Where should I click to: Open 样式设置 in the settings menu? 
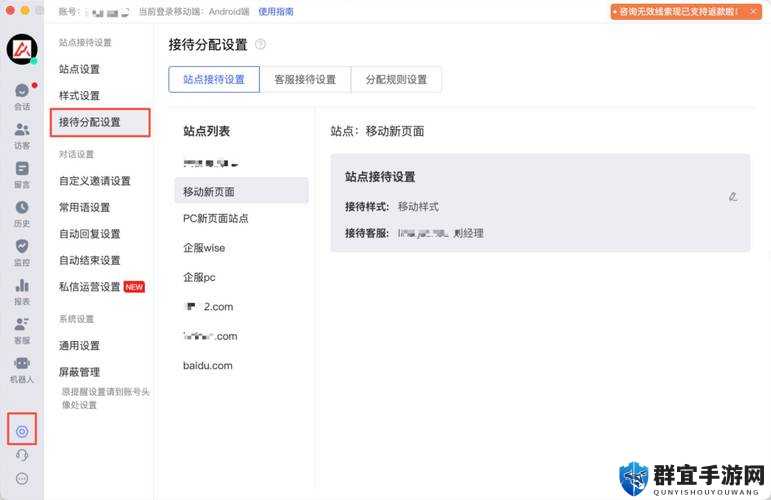79,96
